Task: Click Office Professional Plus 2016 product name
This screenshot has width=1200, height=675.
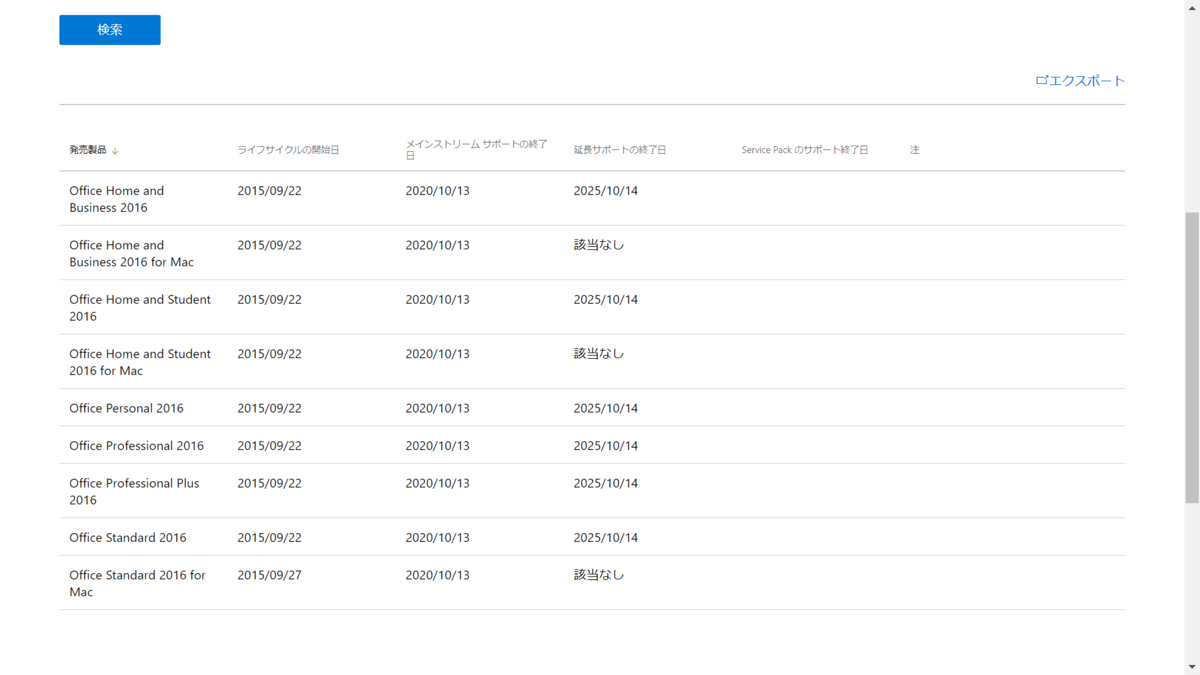Action: coord(134,491)
